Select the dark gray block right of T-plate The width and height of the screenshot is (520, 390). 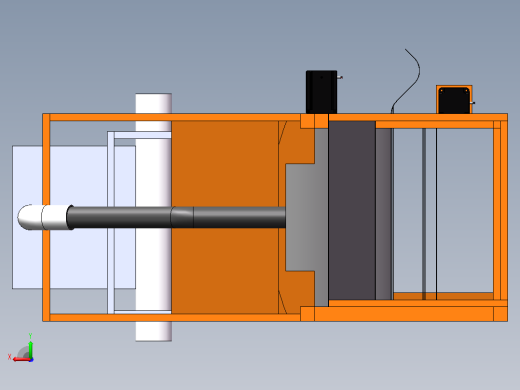pos(352,210)
